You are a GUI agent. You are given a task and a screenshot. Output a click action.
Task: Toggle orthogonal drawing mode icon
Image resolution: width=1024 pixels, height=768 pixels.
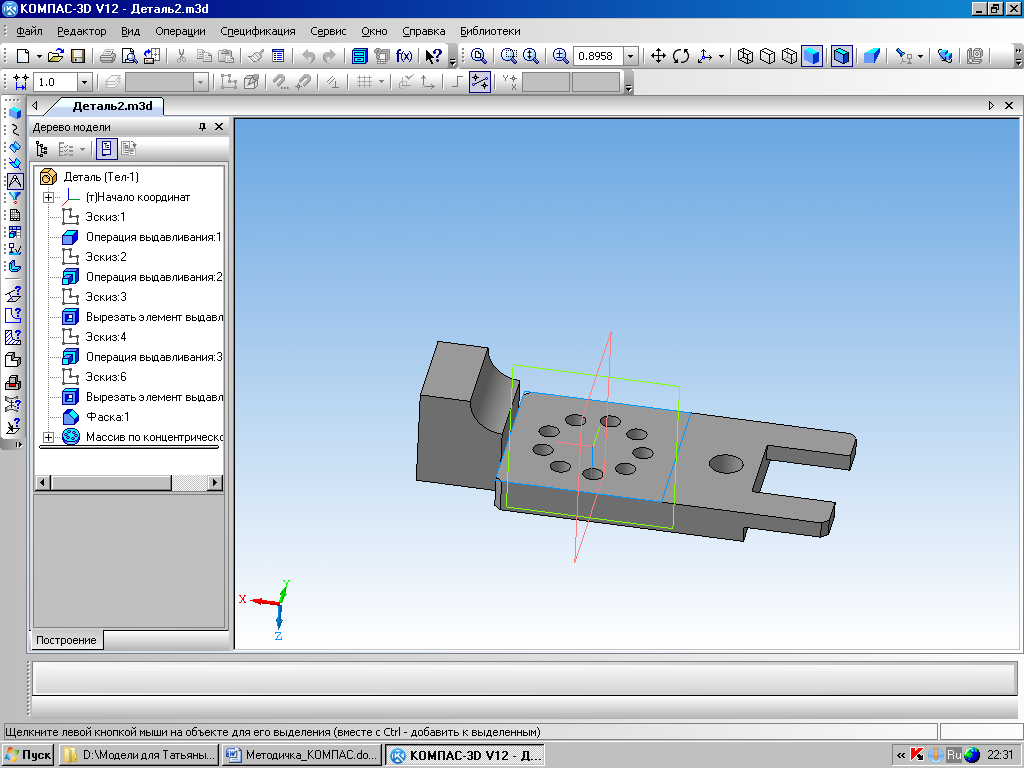point(456,82)
